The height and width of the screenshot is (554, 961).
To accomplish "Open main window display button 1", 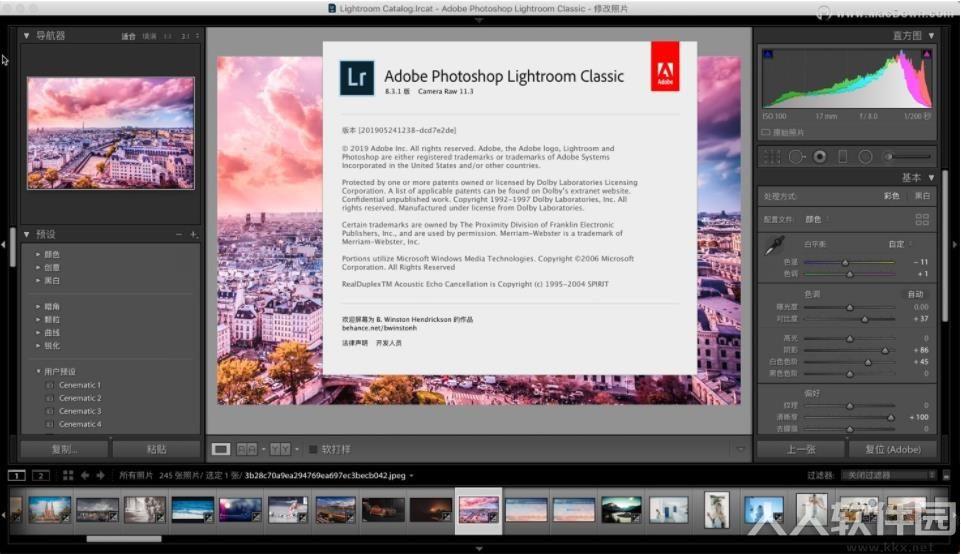I will 17,476.
